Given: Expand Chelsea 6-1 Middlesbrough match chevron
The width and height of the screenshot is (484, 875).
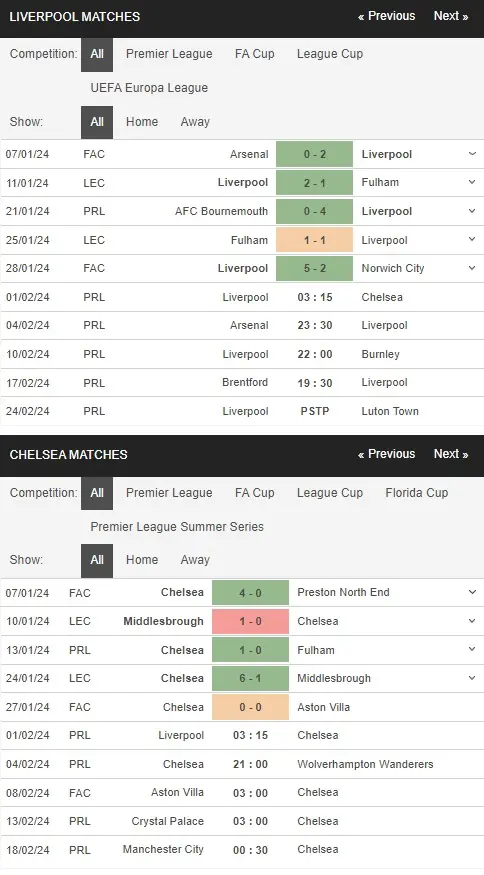Looking at the screenshot, I should [x=472, y=678].
